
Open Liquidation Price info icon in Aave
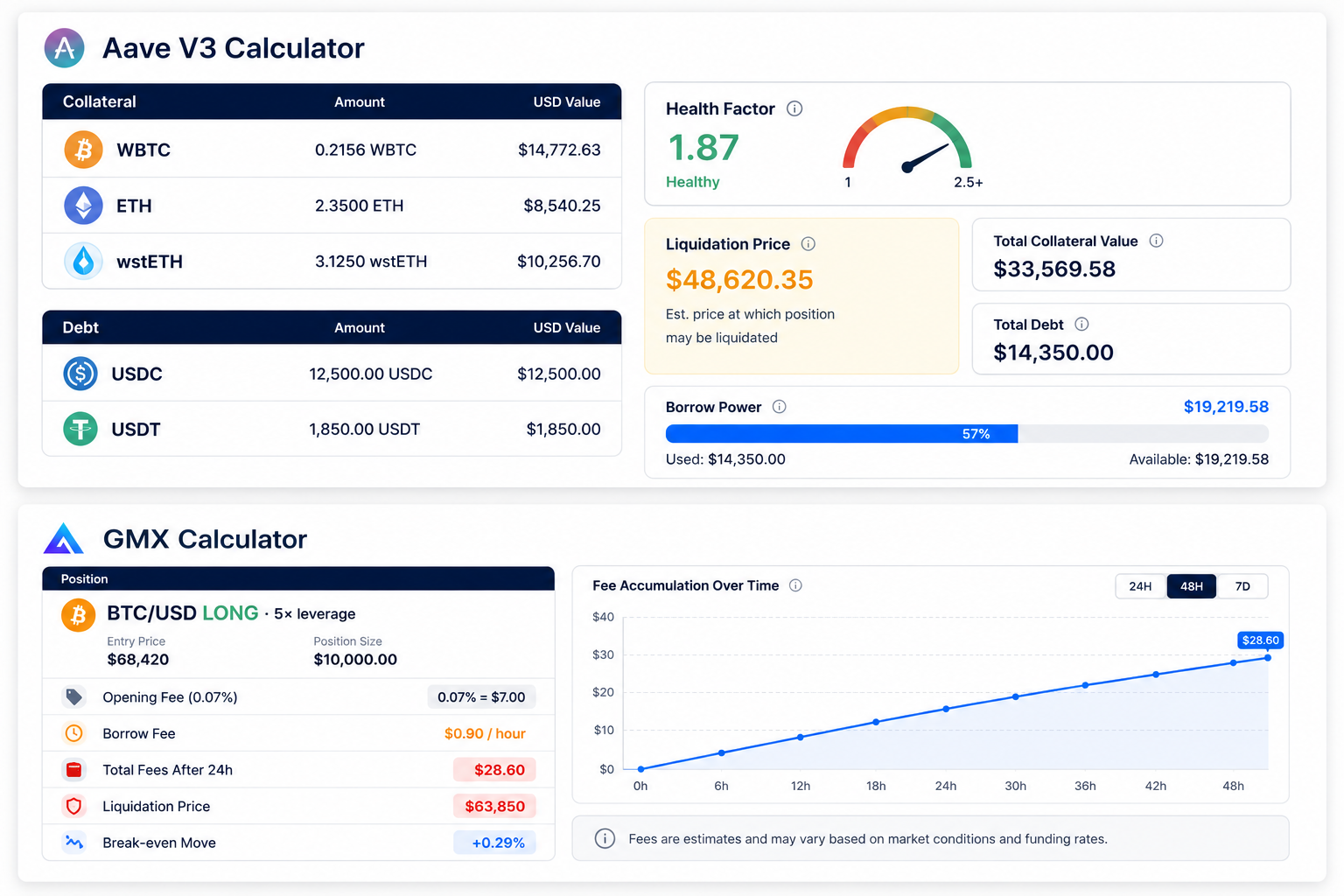pyautogui.click(x=808, y=244)
